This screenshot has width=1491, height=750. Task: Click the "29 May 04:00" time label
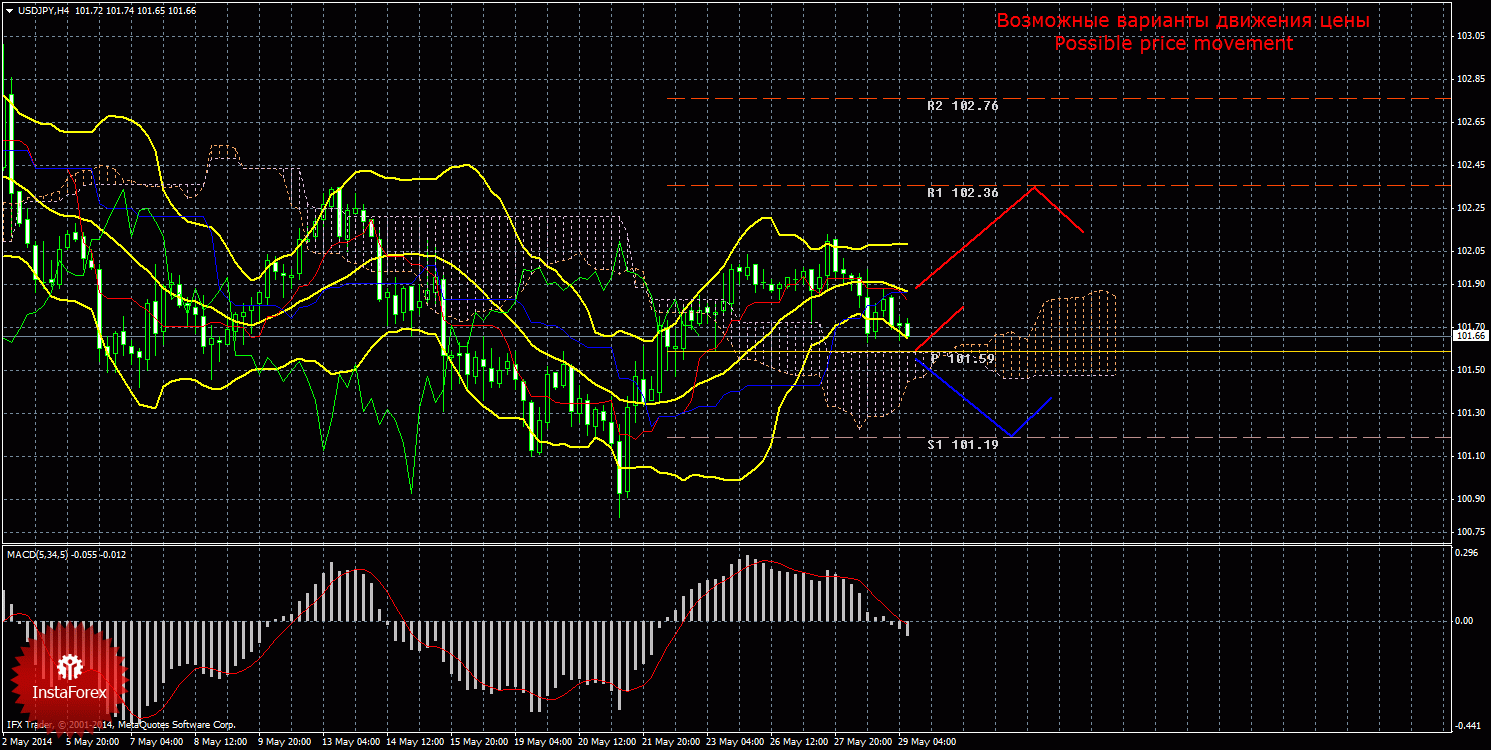[927, 742]
